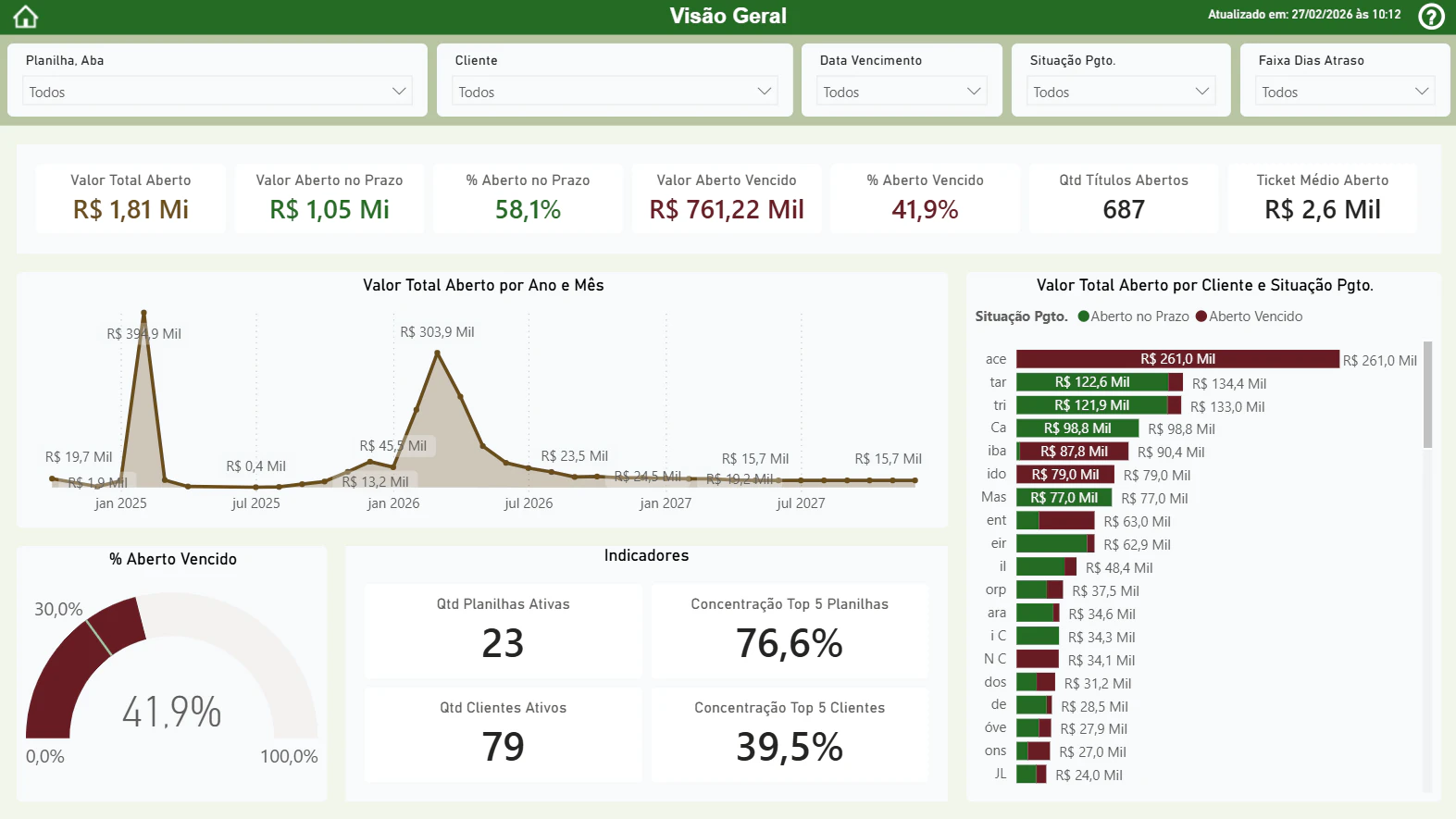Click the R$ 23,5 Mil line chart label
The image size is (1456, 819).
(575, 456)
